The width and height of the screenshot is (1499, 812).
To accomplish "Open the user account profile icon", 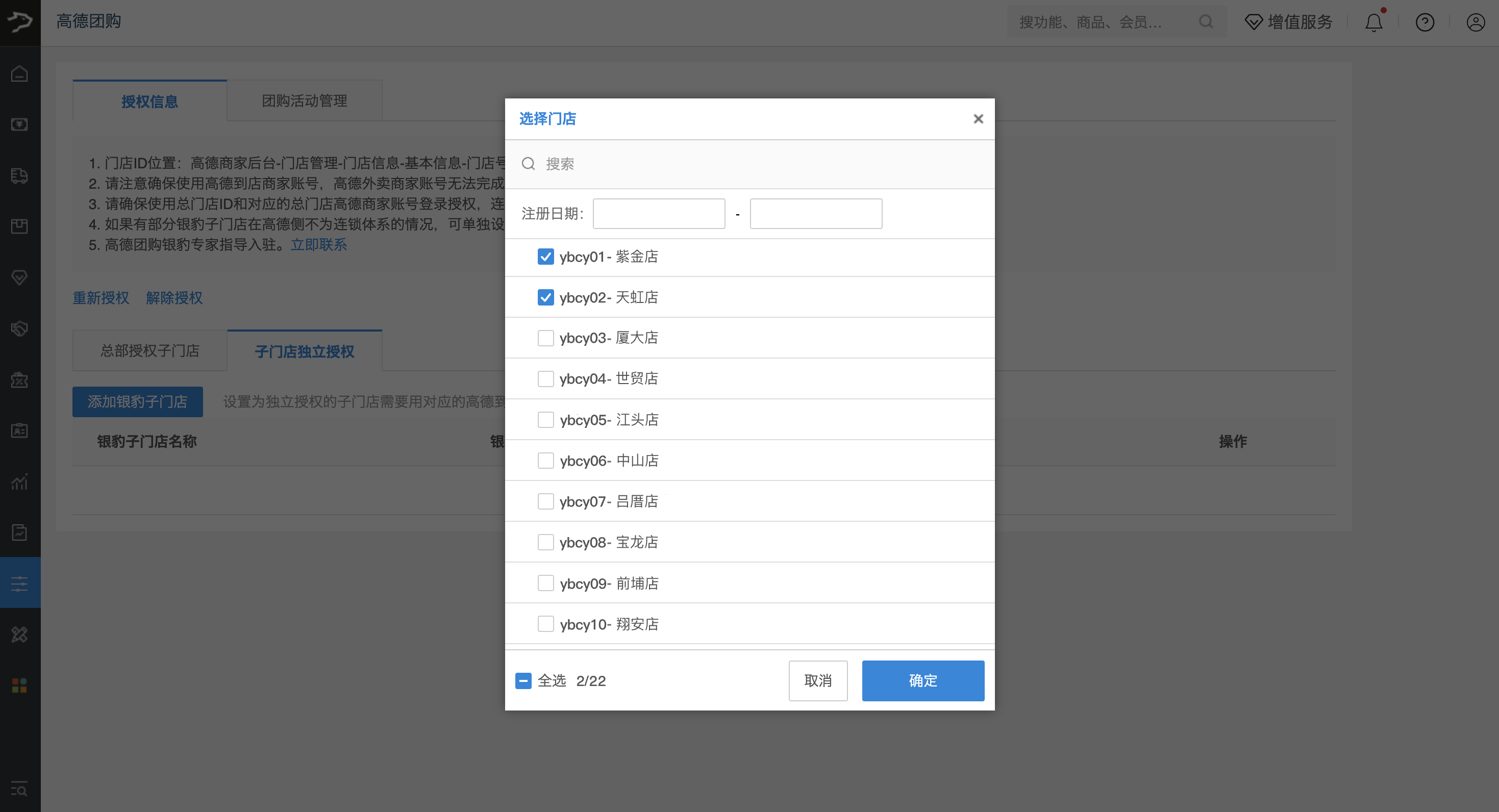I will point(1475,22).
